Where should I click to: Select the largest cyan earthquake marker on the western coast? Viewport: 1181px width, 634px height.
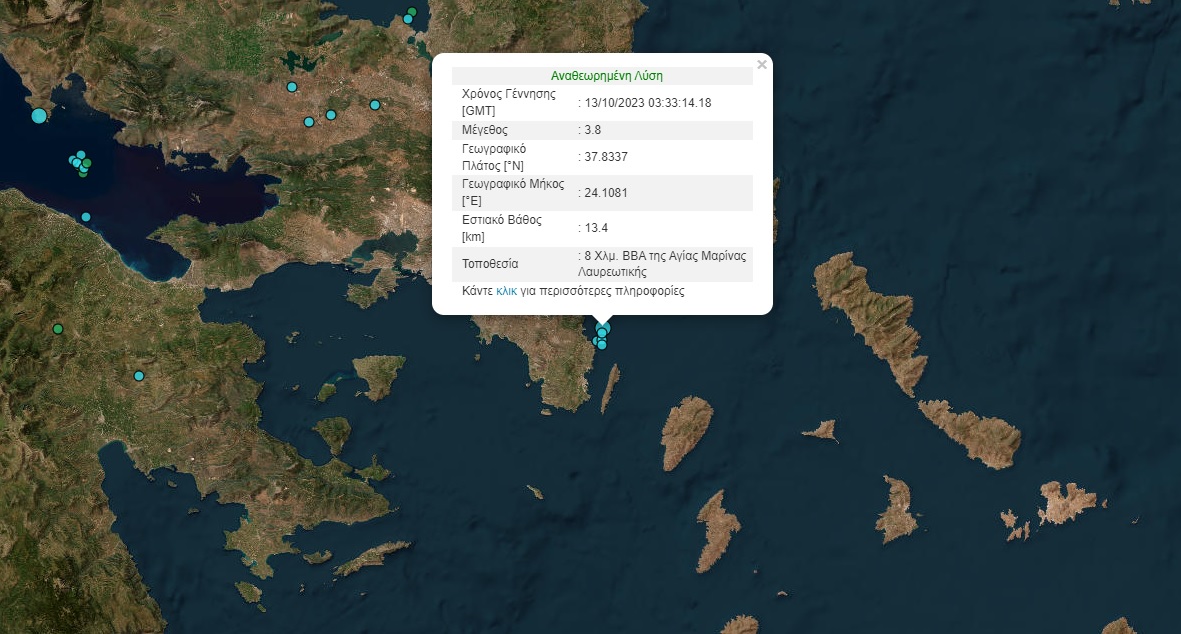(39, 115)
